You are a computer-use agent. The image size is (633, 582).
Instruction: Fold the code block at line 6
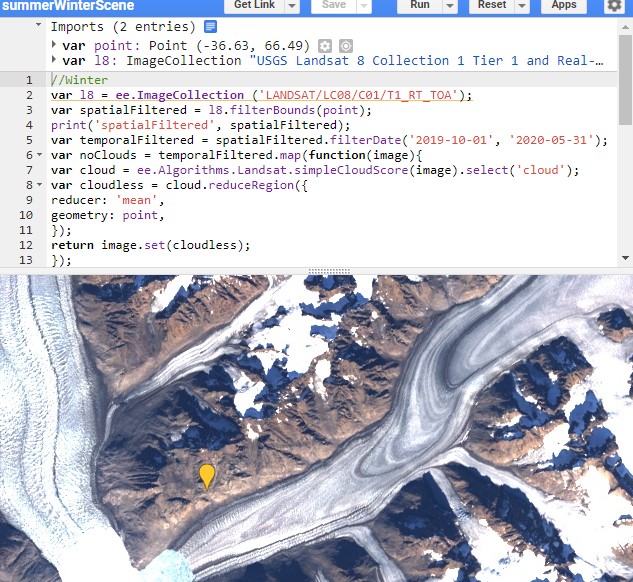point(39,155)
